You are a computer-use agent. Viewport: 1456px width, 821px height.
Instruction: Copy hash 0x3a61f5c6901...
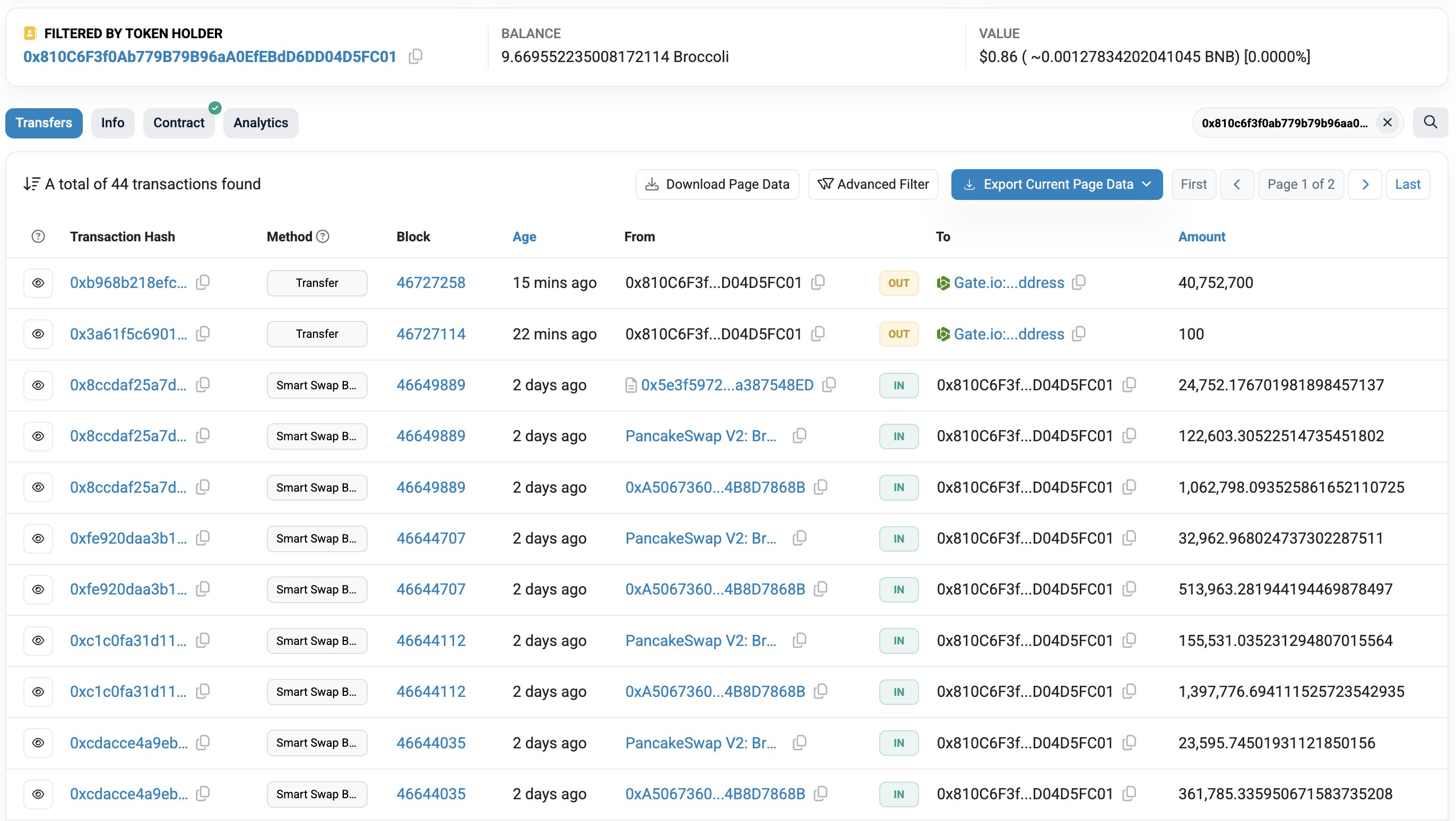(x=203, y=334)
